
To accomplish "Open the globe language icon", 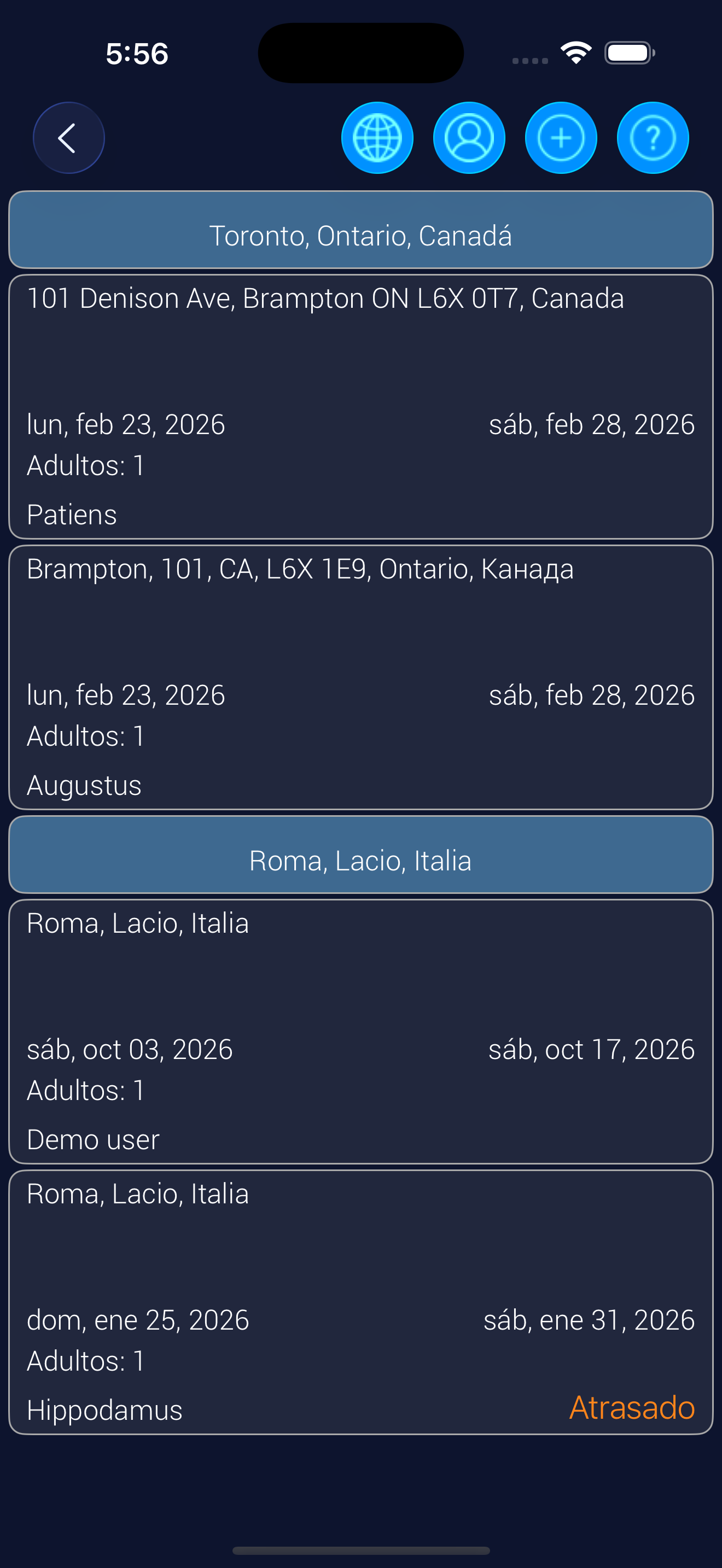I will point(377,138).
